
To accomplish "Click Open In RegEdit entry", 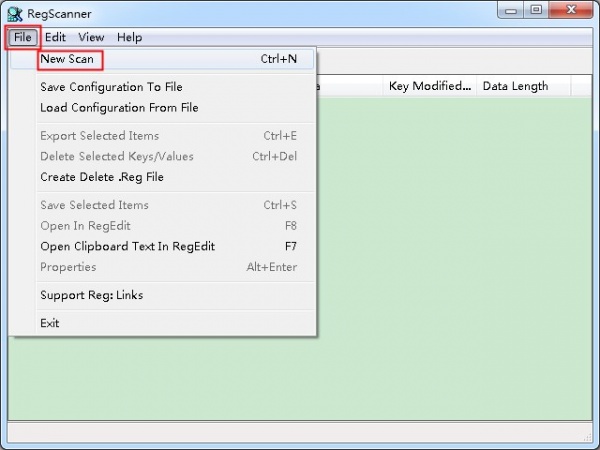I will 162,226.
